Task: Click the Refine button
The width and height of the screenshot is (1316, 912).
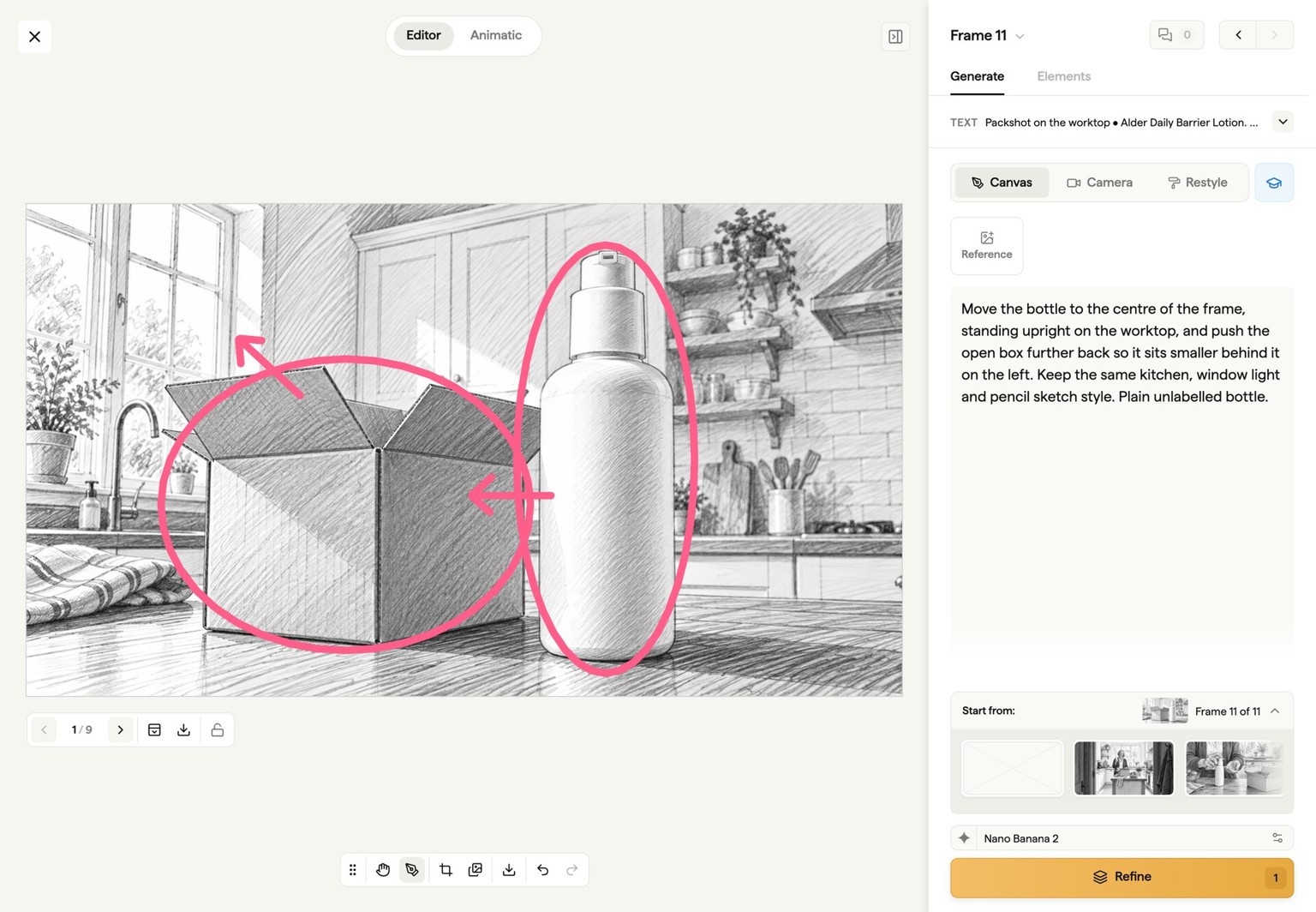Action: 1122,878
